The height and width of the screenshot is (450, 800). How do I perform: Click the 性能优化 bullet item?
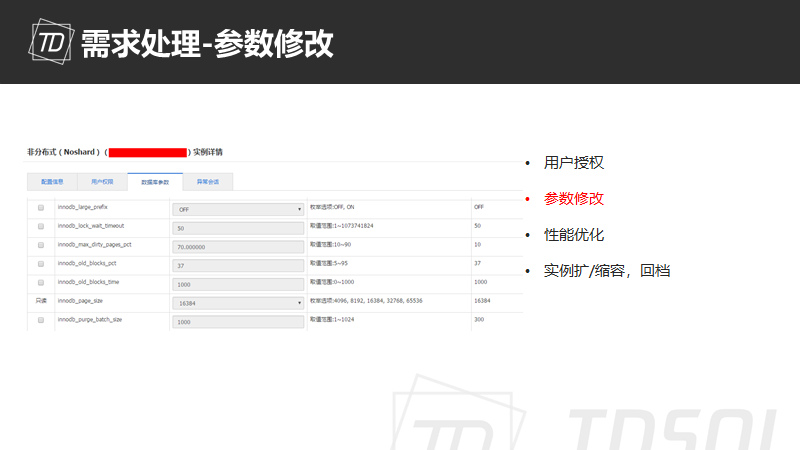point(574,235)
